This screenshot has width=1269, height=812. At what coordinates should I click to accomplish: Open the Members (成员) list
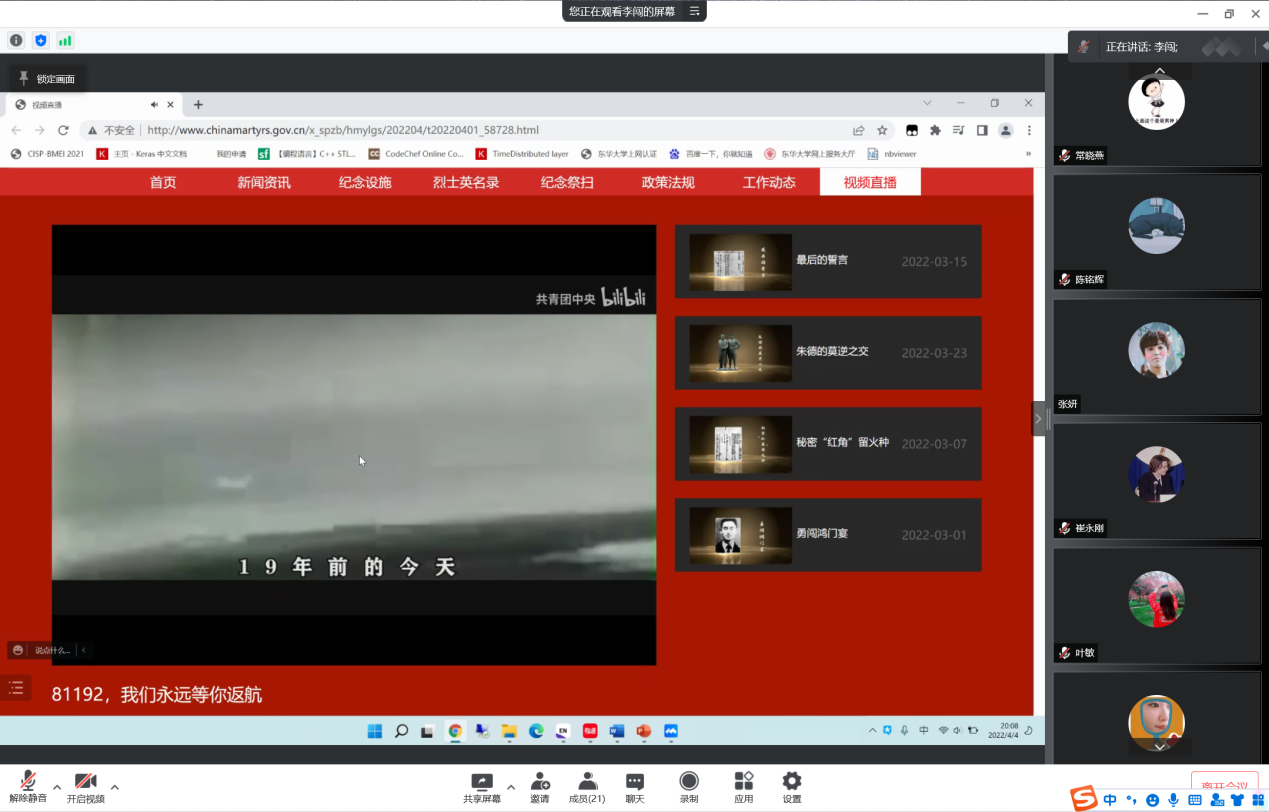point(587,786)
